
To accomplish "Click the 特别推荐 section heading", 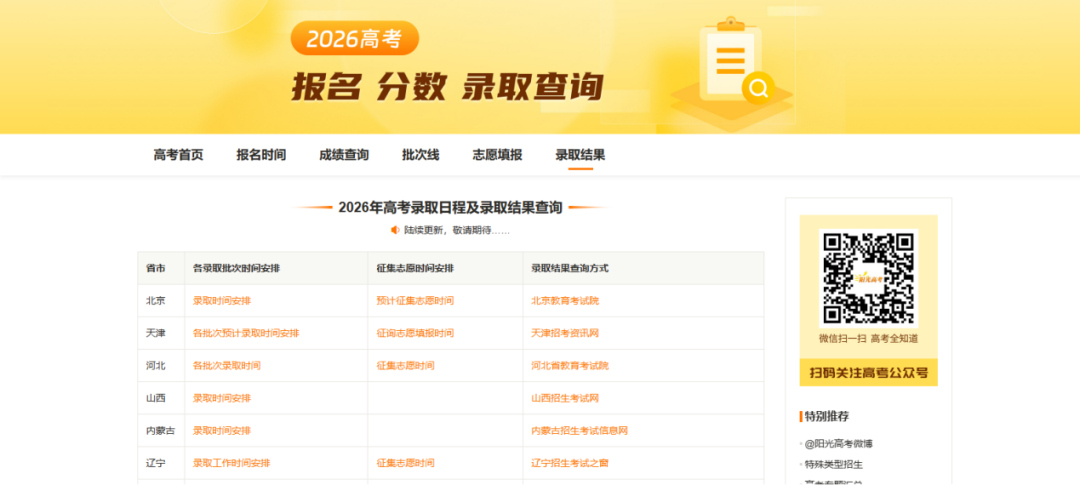I will tap(827, 416).
